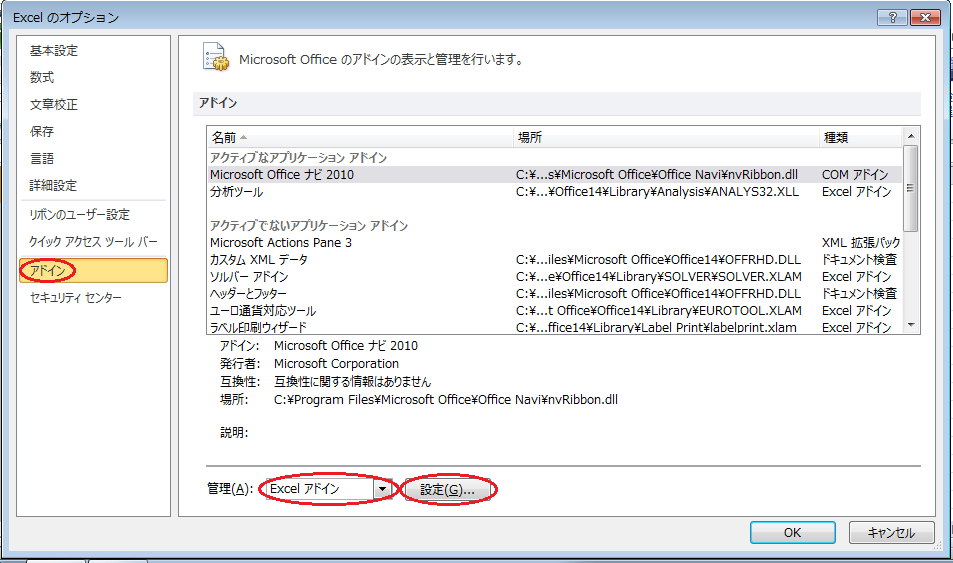Sort list by 場所 column header

point(666,137)
